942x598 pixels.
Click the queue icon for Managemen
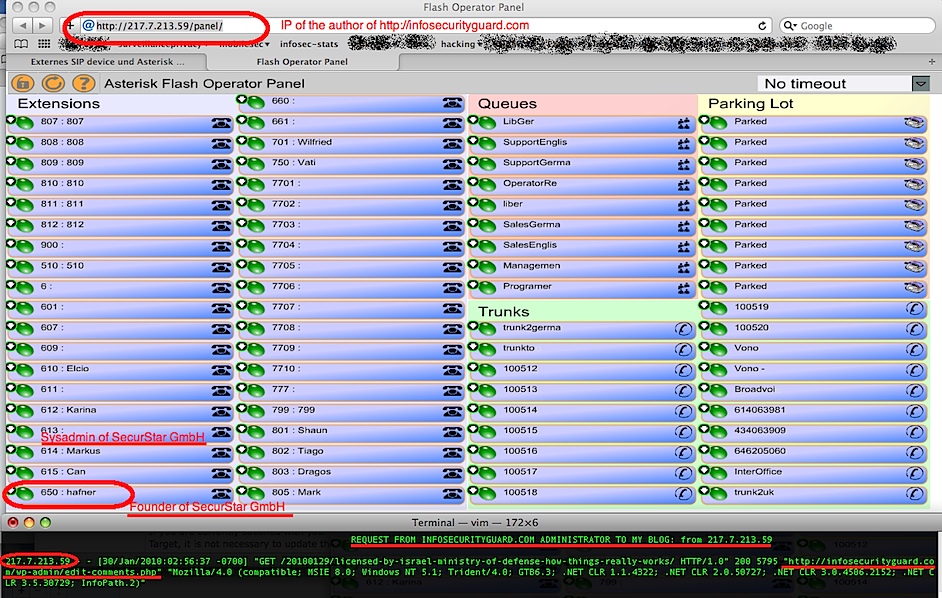(x=684, y=268)
